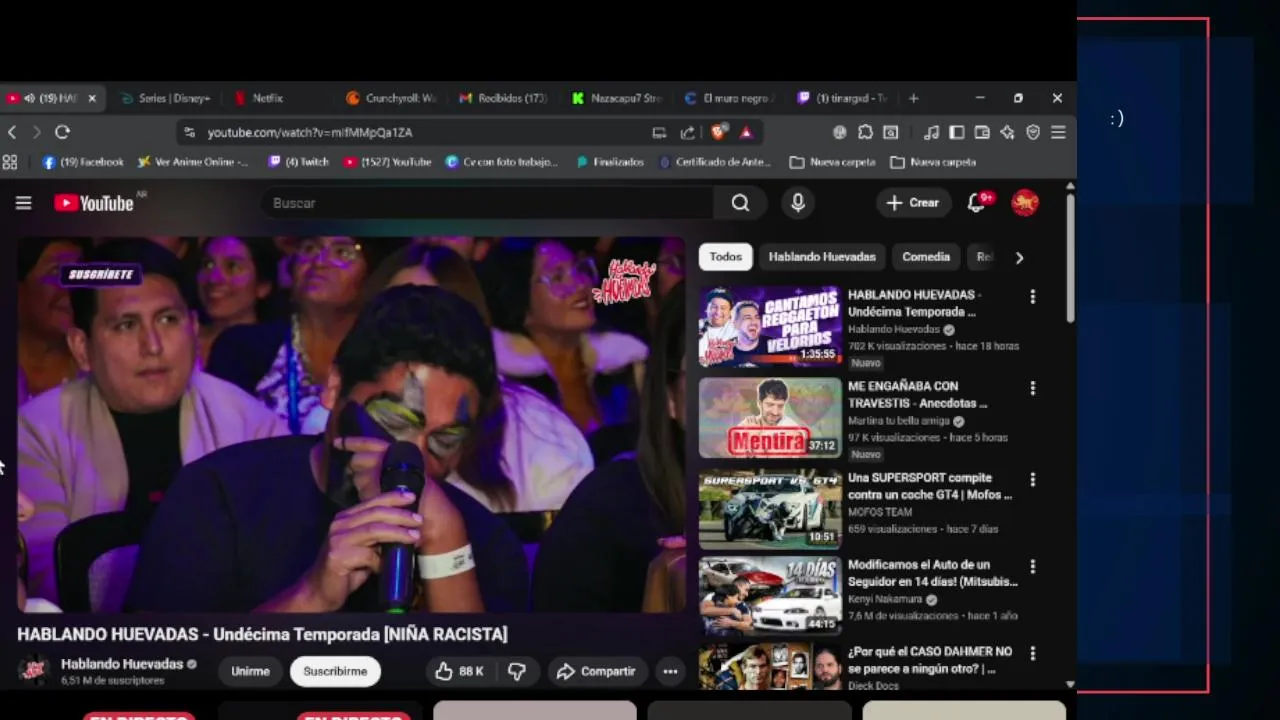Open the browser main menu three lines

coord(1058,132)
